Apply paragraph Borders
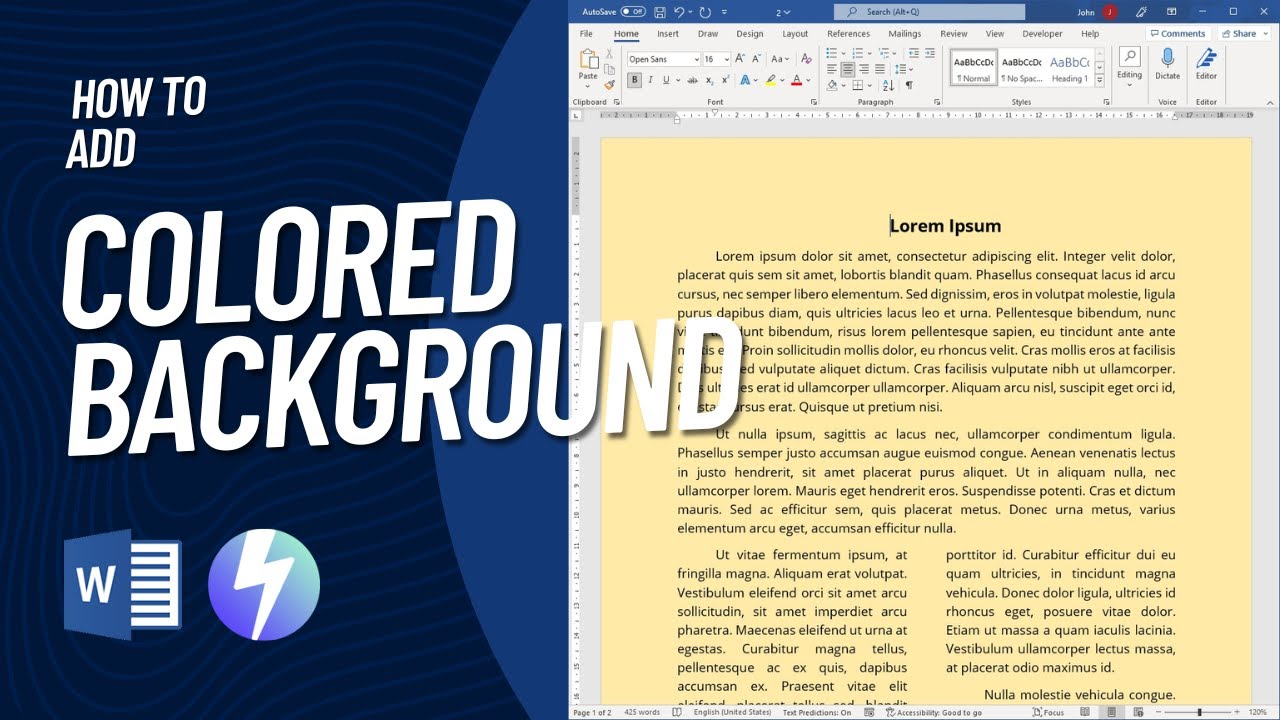Image resolution: width=1280 pixels, height=720 pixels. [x=860, y=85]
